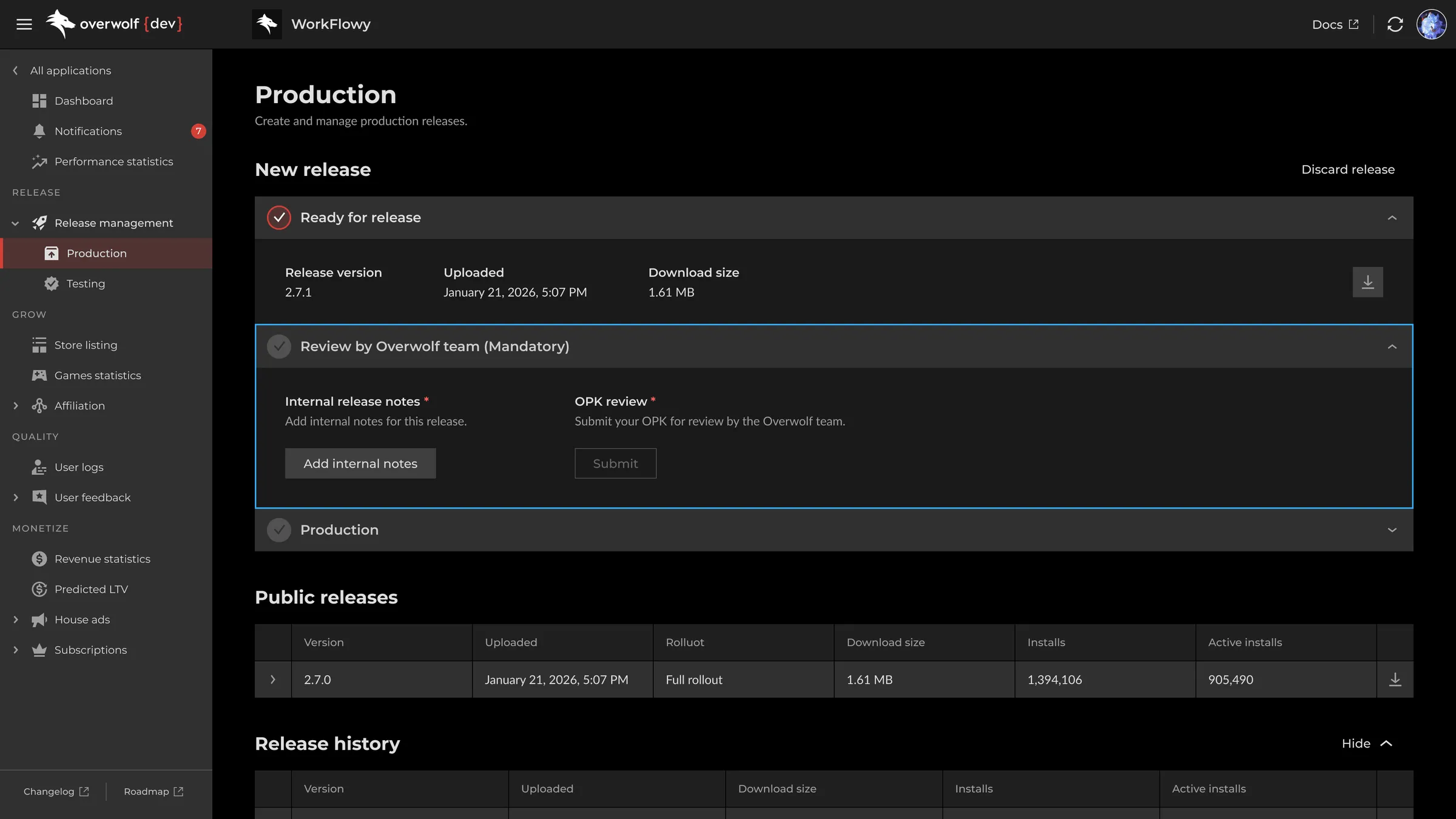Viewport: 1456px width, 819px height.
Task: Click the refresh icon in header
Action: point(1395,24)
